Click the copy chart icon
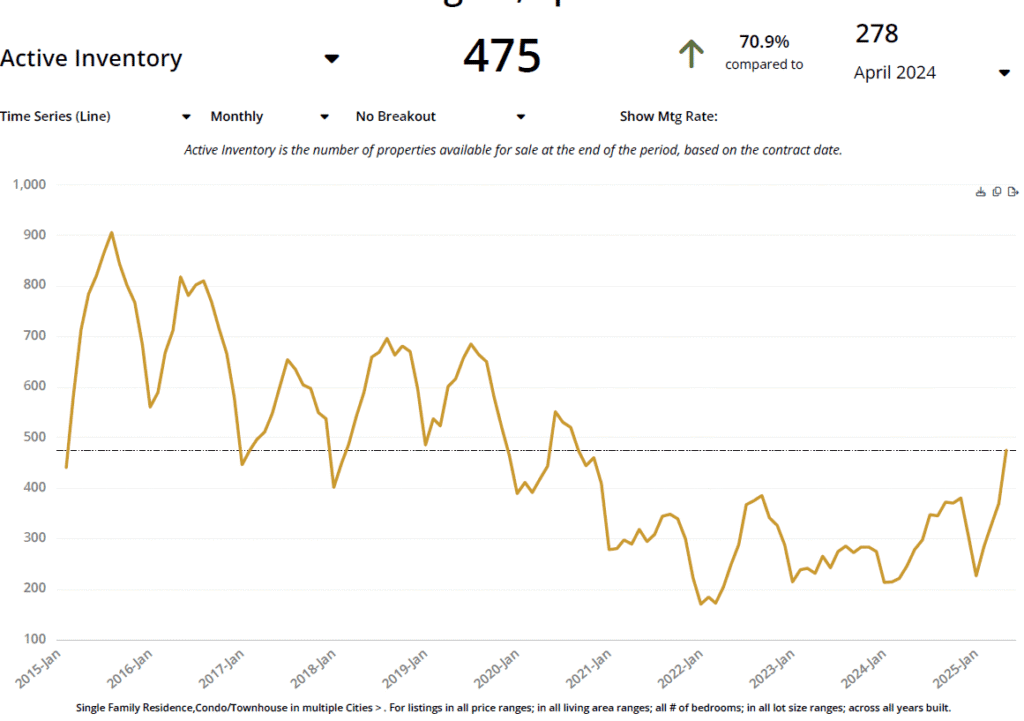 coord(997,192)
